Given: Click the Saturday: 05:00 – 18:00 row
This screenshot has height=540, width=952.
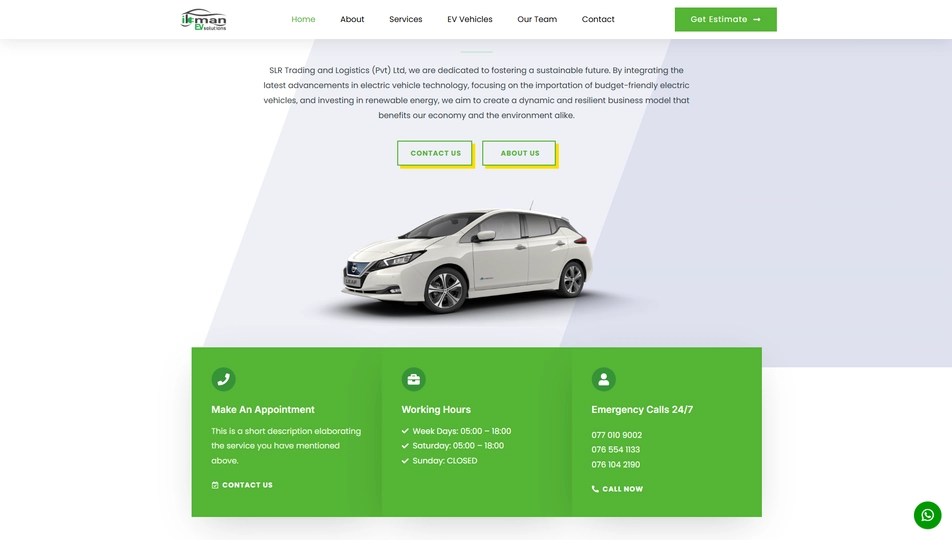Looking at the screenshot, I should 452,446.
